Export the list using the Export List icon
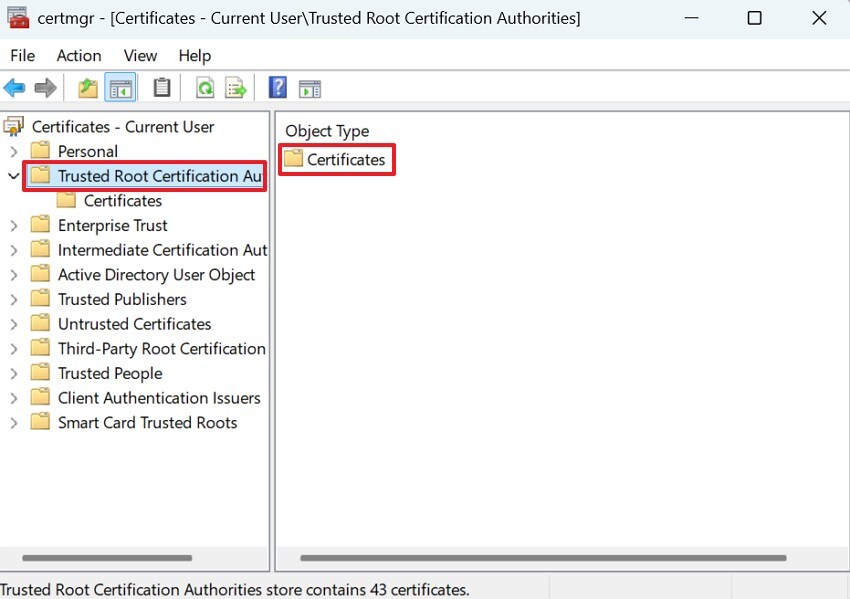 click(236, 87)
